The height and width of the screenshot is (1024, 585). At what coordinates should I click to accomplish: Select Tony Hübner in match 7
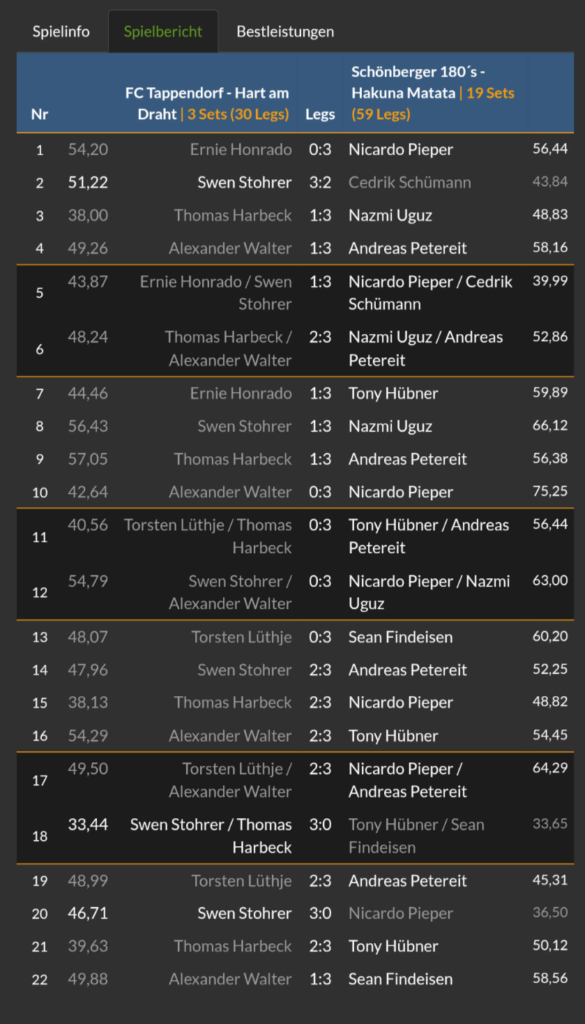(394, 394)
